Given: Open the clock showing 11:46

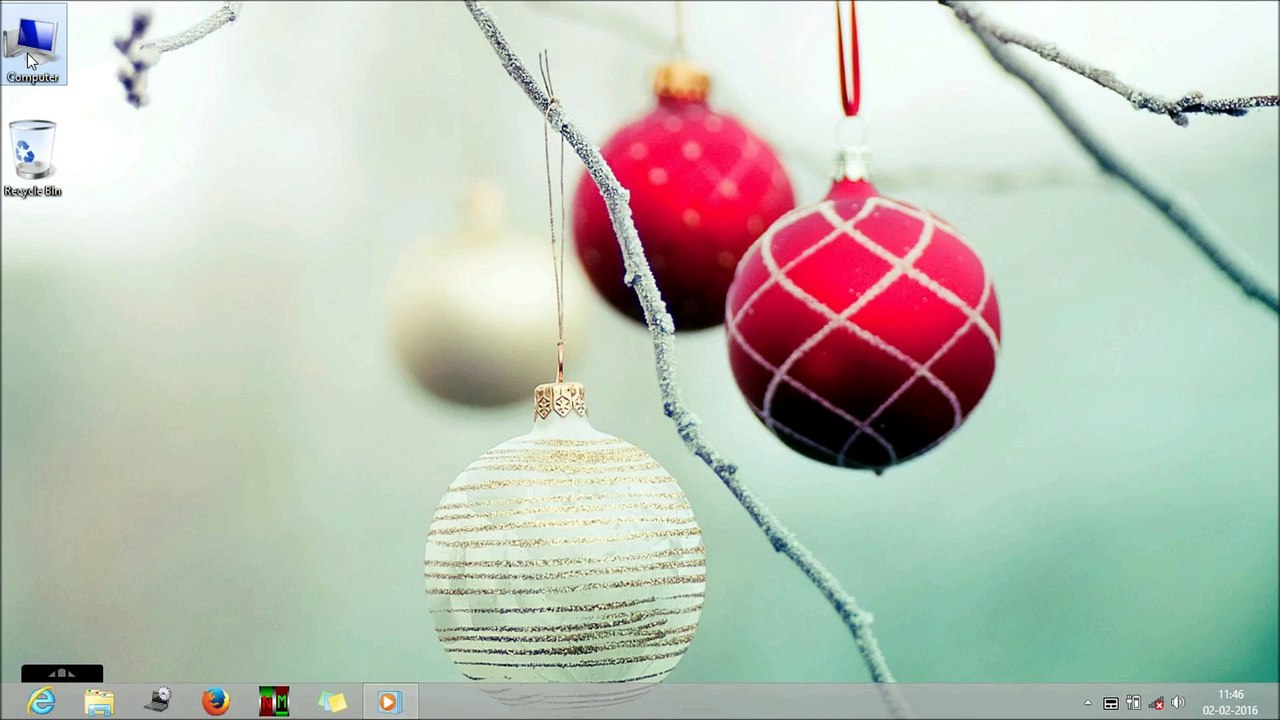Looking at the screenshot, I should point(1230,702).
